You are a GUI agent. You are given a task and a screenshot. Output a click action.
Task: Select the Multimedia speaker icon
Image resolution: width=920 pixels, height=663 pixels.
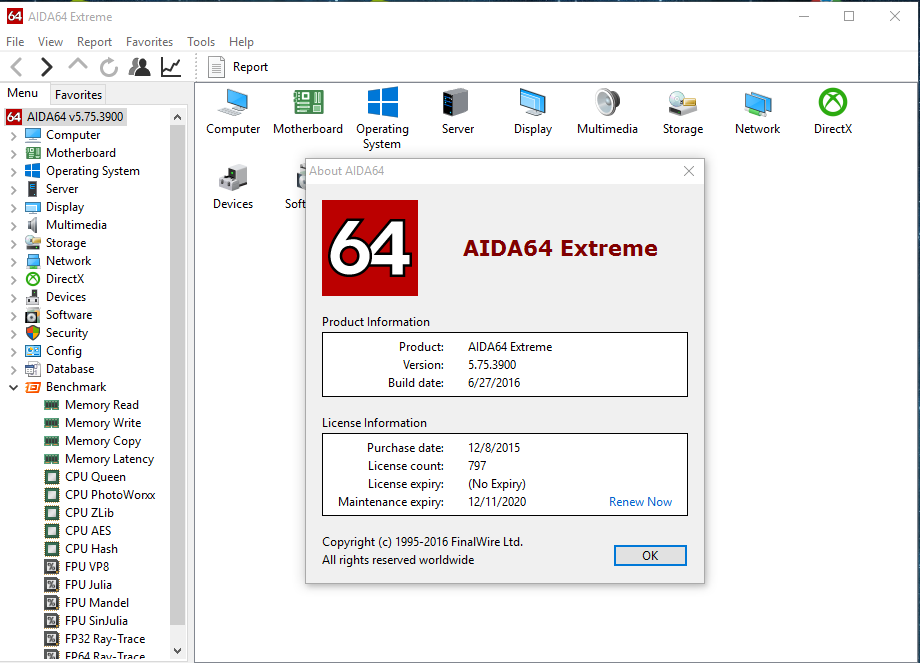pos(607,110)
